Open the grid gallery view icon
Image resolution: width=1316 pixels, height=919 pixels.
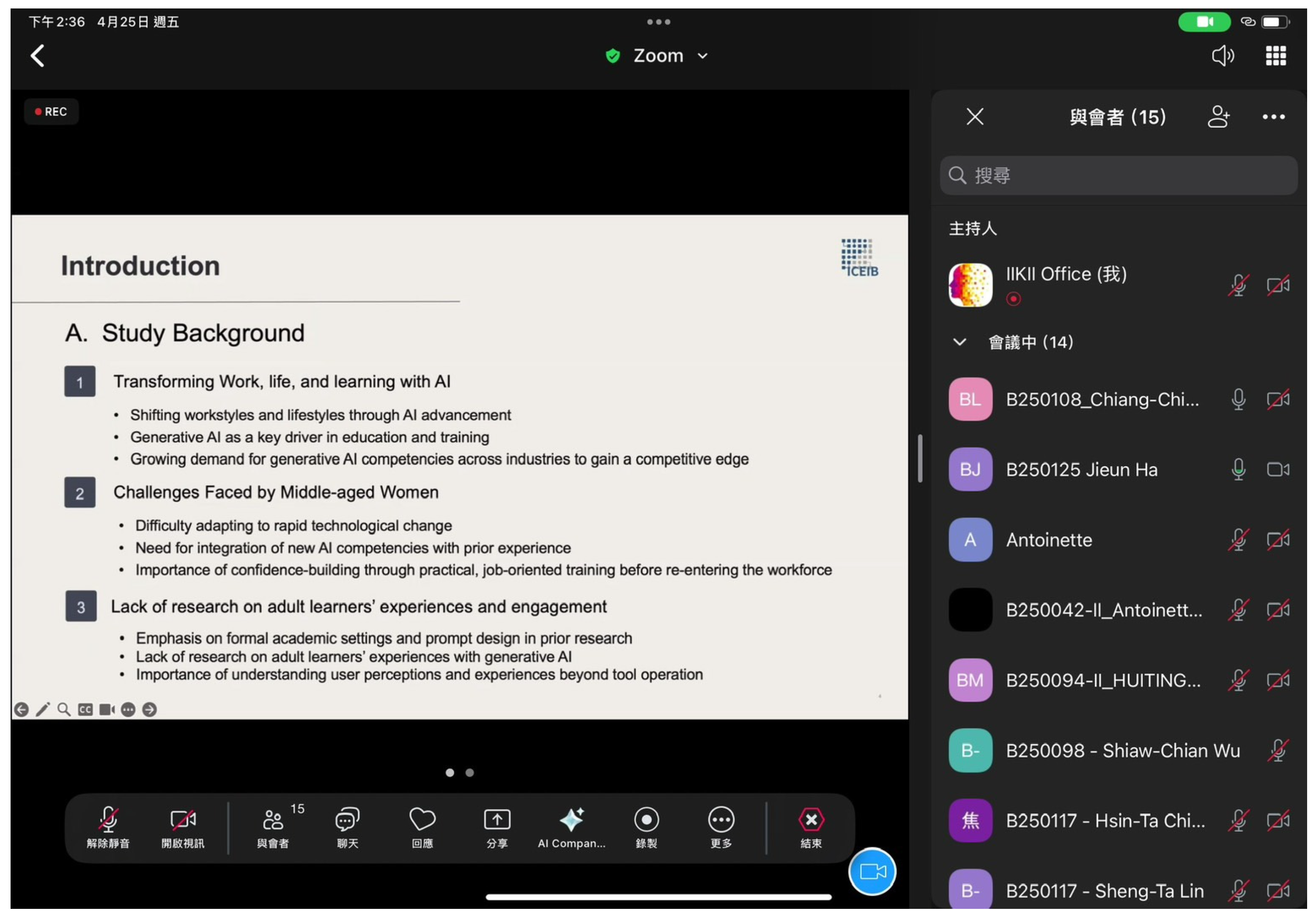(x=1275, y=55)
